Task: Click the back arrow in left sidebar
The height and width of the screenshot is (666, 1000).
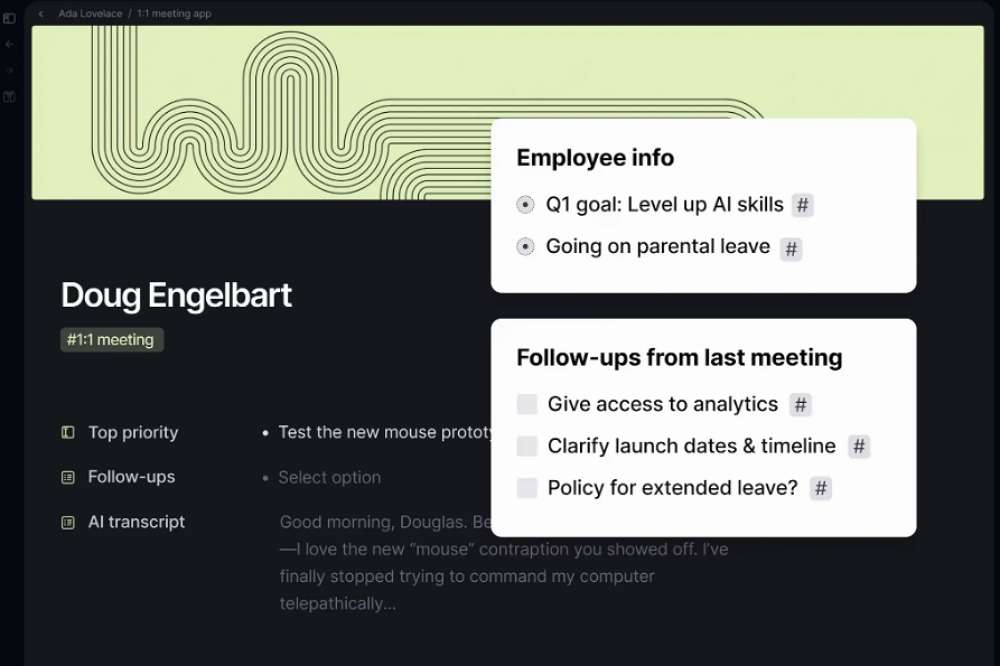Action: pyautogui.click(x=9, y=45)
